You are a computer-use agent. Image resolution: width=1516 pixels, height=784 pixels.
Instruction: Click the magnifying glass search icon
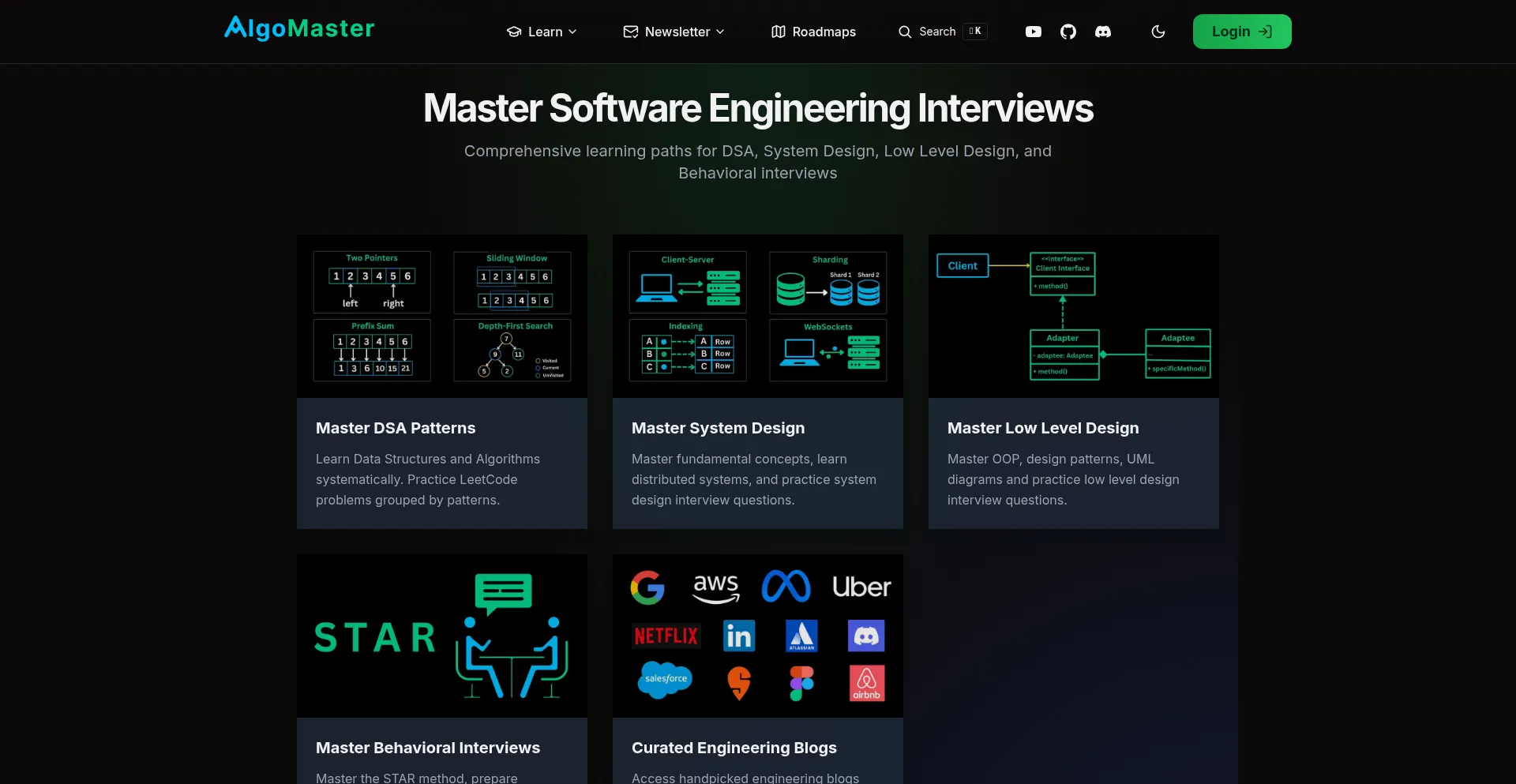pyautogui.click(x=905, y=32)
